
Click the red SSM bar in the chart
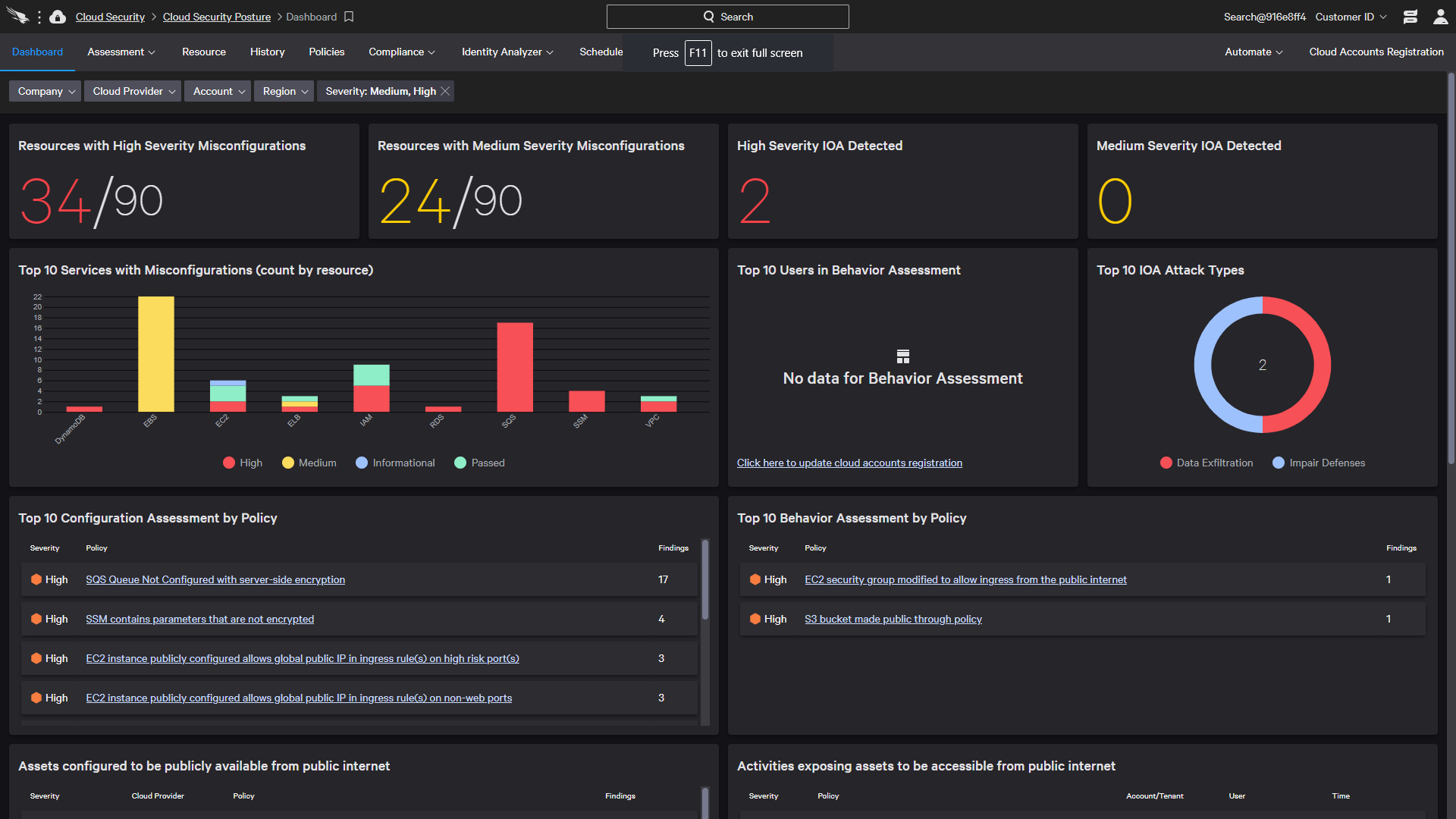587,401
